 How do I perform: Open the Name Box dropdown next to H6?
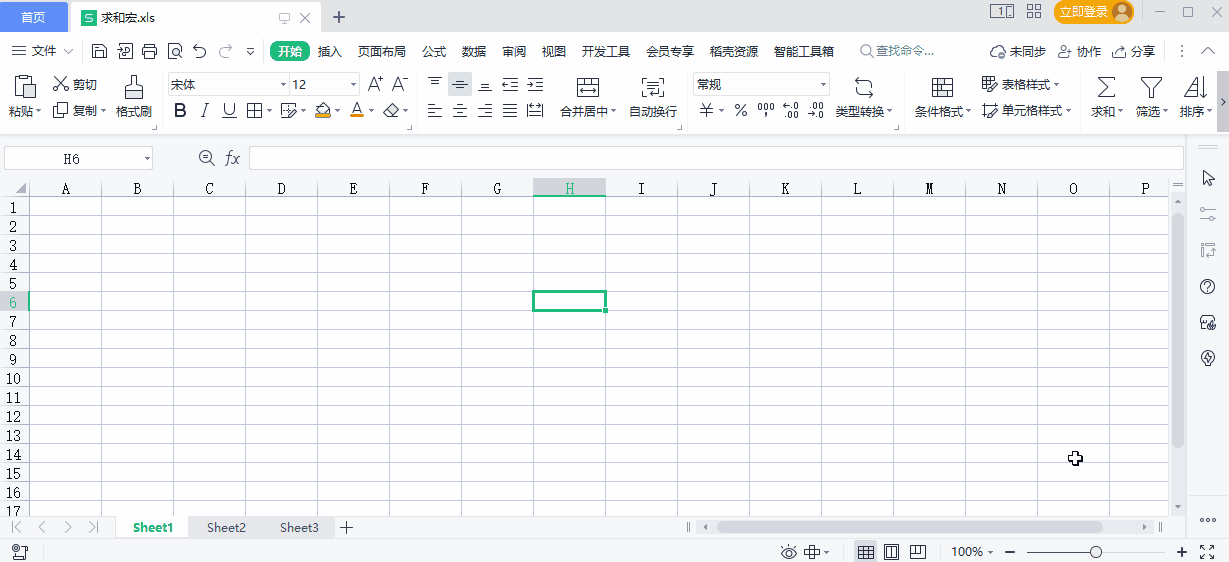coord(147,158)
